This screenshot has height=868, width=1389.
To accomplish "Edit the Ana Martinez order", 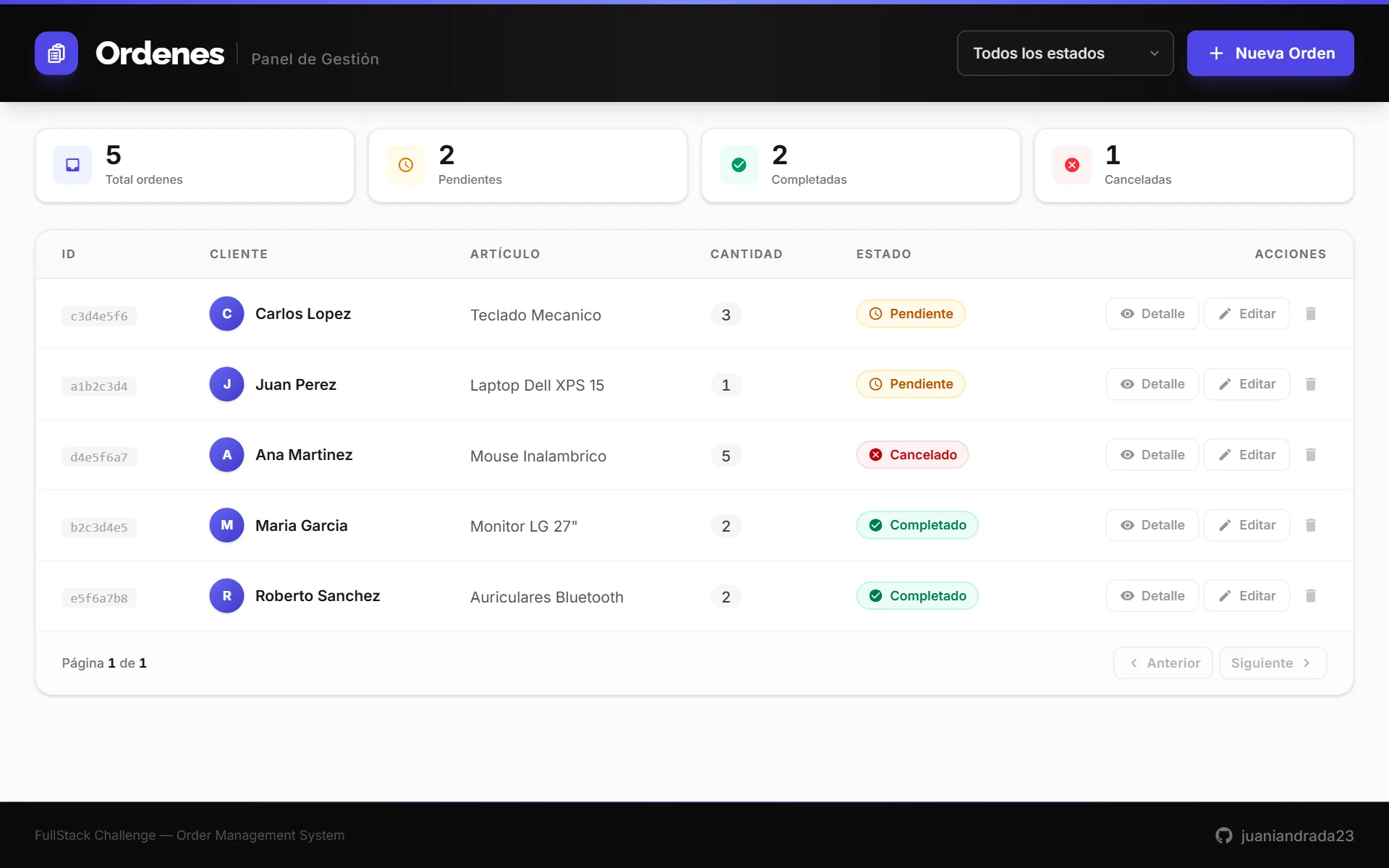I will coord(1246,454).
